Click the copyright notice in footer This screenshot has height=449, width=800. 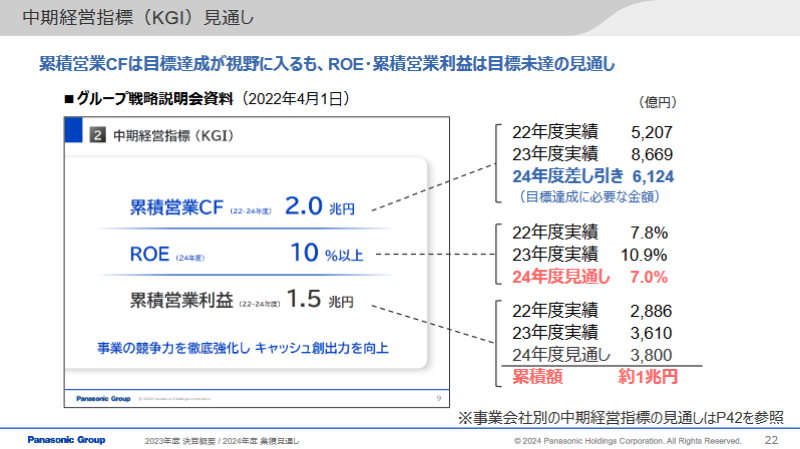(x=628, y=441)
